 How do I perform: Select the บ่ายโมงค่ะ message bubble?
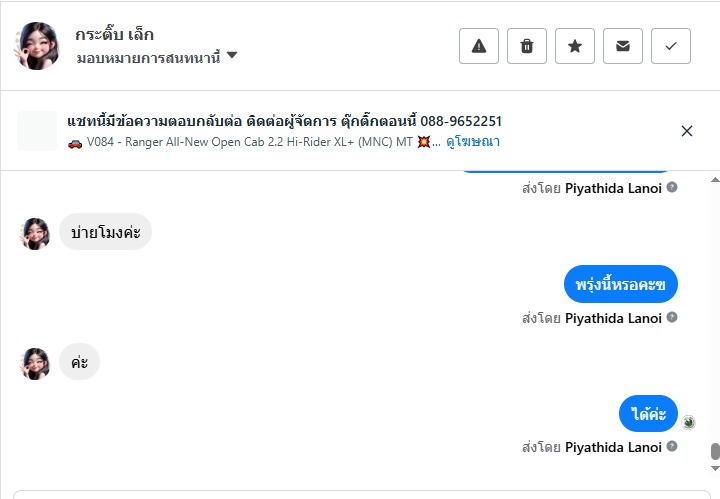[x=105, y=232]
